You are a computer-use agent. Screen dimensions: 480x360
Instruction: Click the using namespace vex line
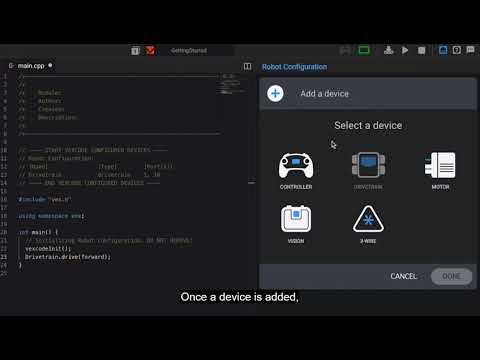tap(51, 216)
